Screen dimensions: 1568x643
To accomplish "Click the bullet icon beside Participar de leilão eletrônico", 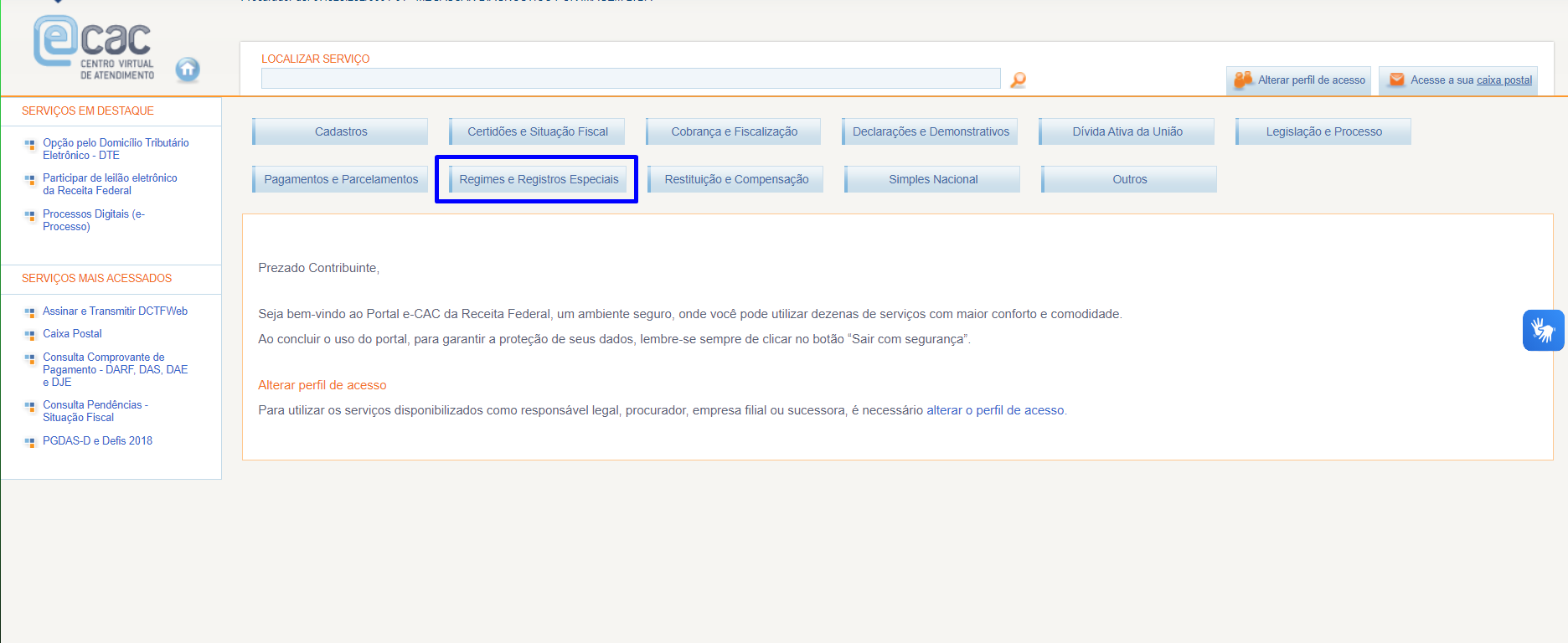I will 30,179.
